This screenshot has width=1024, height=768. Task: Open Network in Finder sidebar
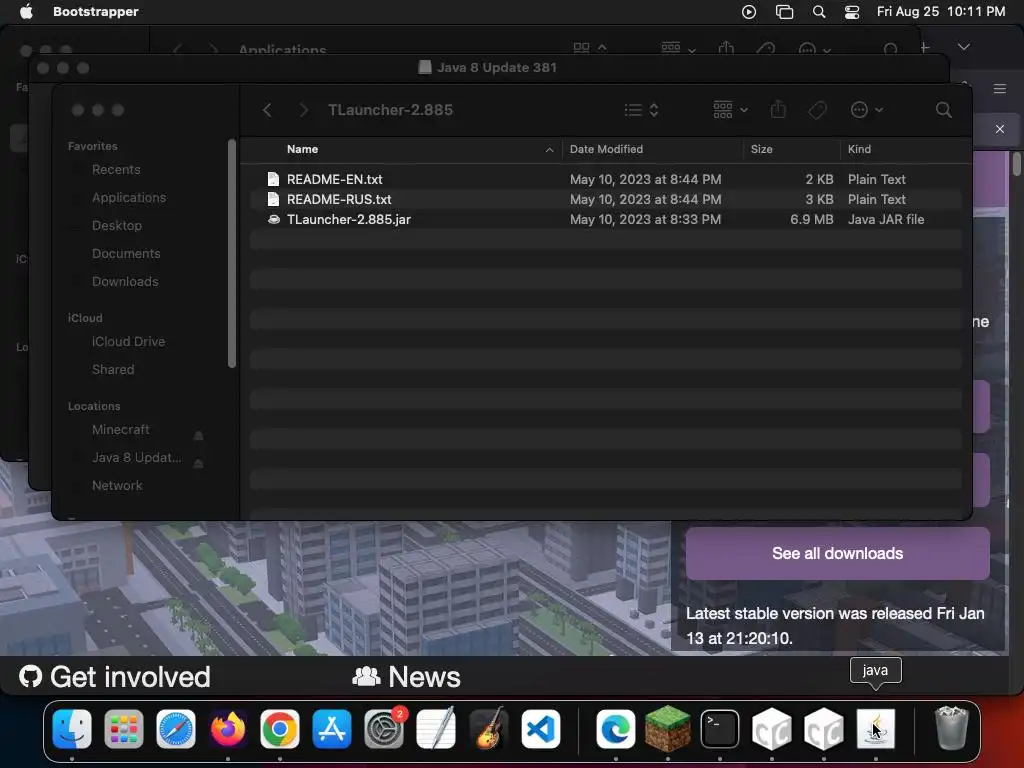point(117,485)
